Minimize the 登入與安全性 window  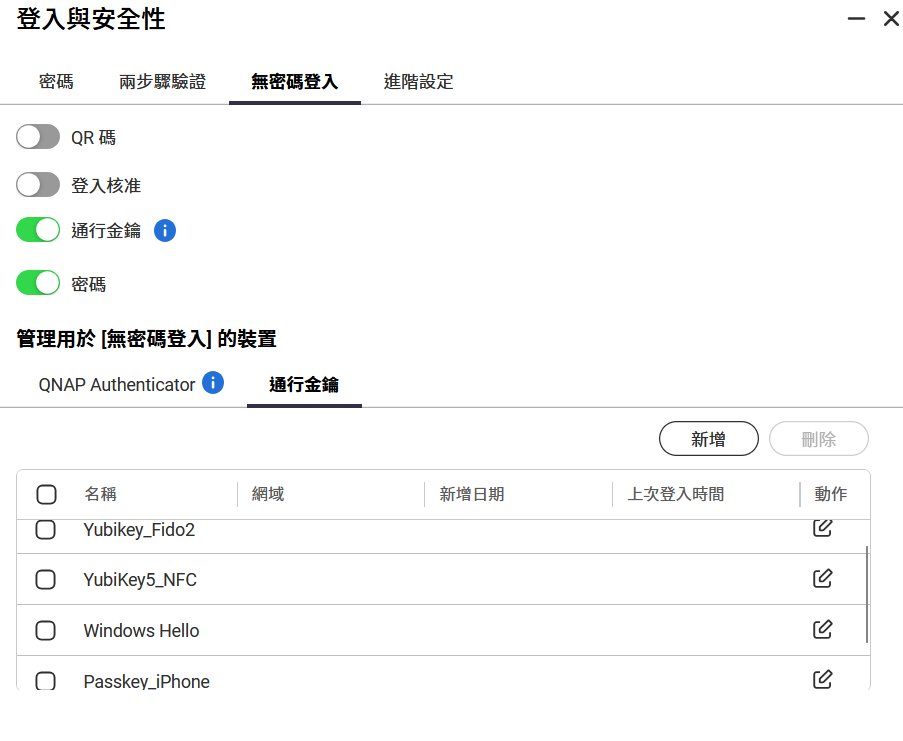856,18
